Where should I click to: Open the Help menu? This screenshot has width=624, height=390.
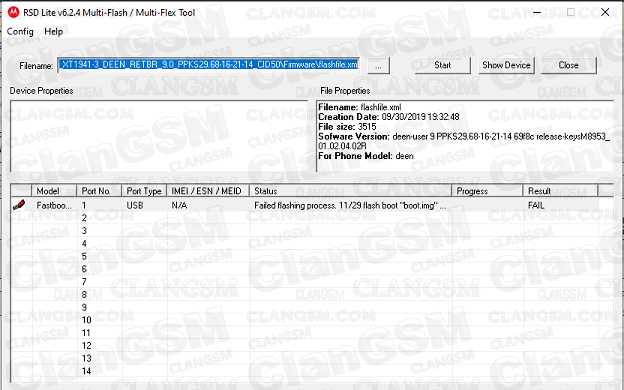pos(53,31)
